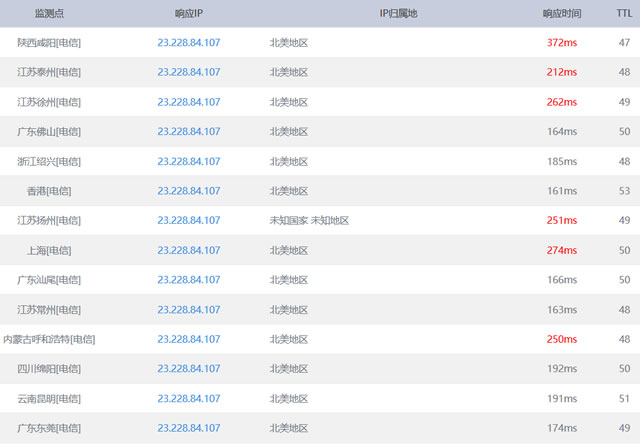This screenshot has width=640, height=444.
Task: Open the IP link for 上海[电信]
Action: tap(189, 250)
